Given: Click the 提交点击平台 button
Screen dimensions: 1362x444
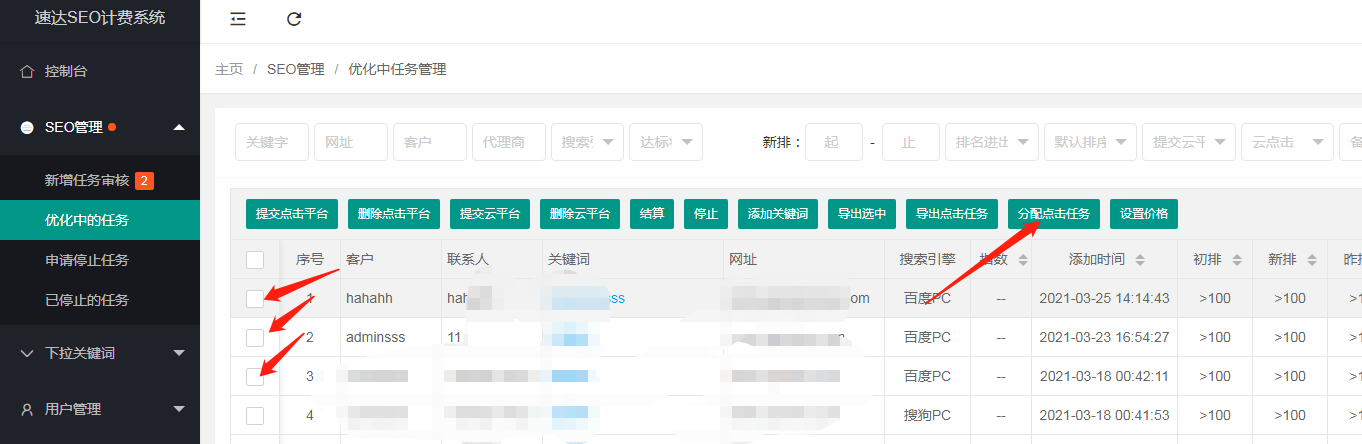Looking at the screenshot, I should pyautogui.click(x=292, y=214).
